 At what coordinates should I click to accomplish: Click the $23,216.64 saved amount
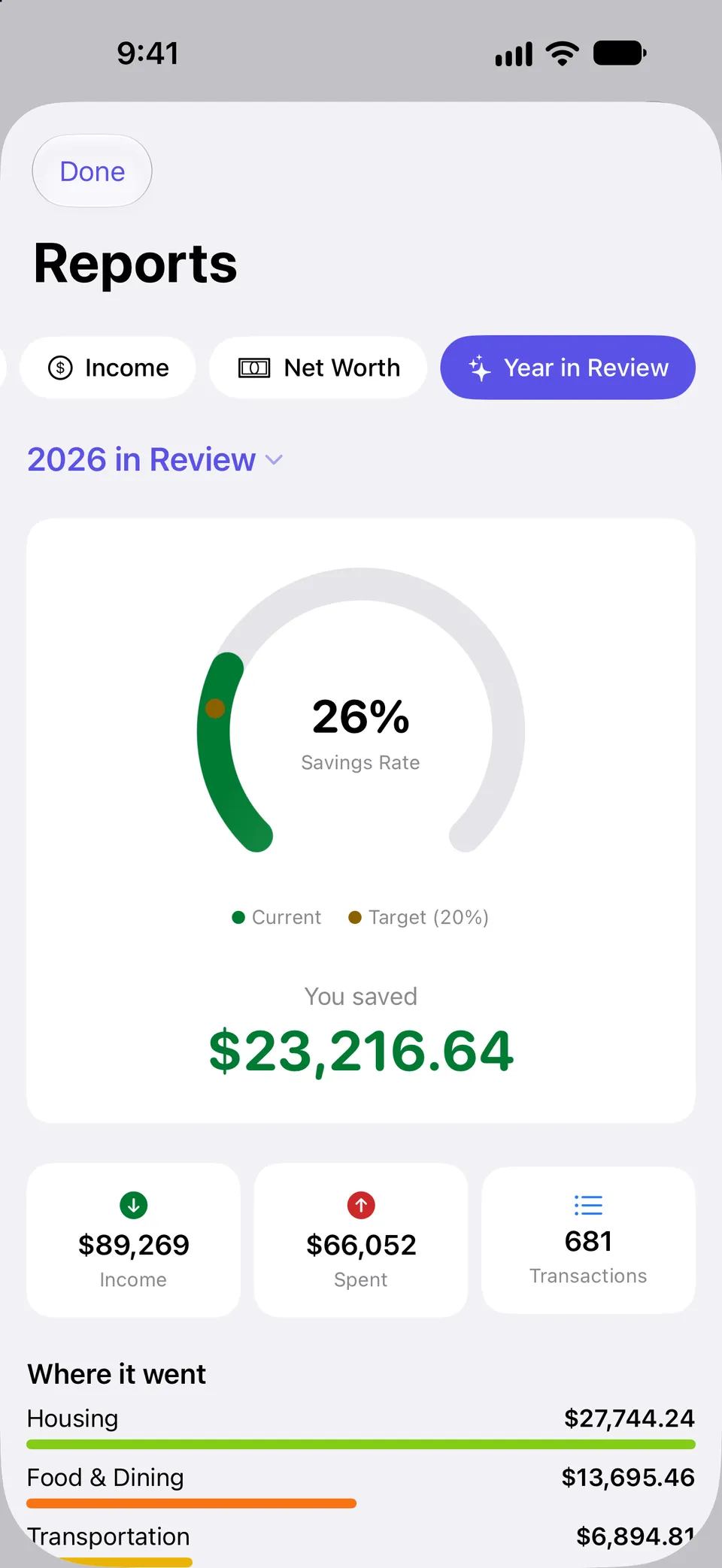[361, 1051]
